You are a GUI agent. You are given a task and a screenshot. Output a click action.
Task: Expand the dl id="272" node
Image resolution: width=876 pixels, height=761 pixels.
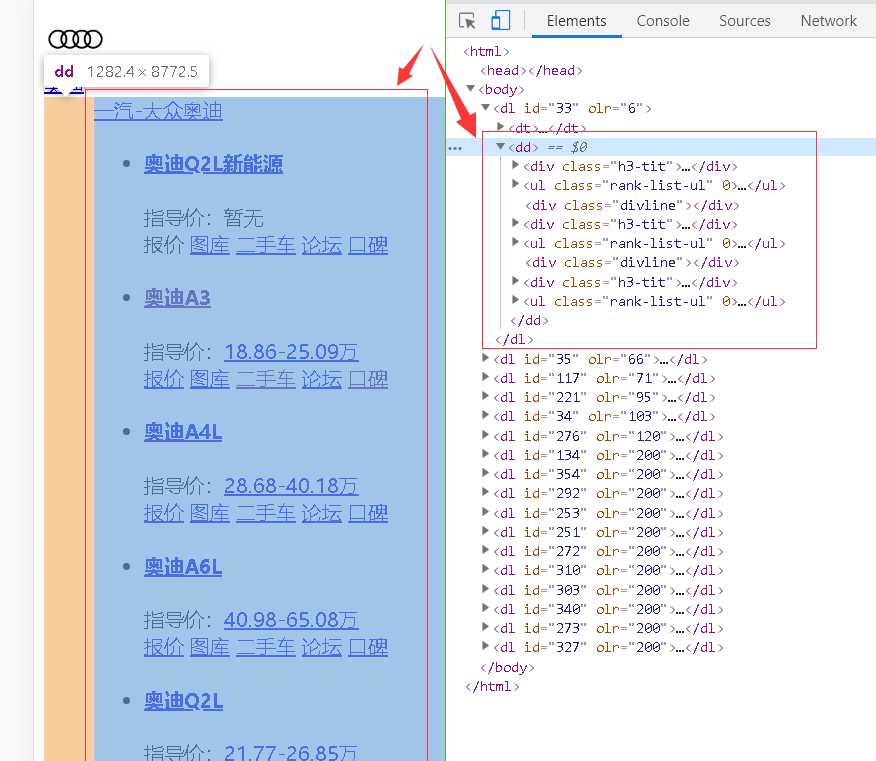tap(485, 550)
